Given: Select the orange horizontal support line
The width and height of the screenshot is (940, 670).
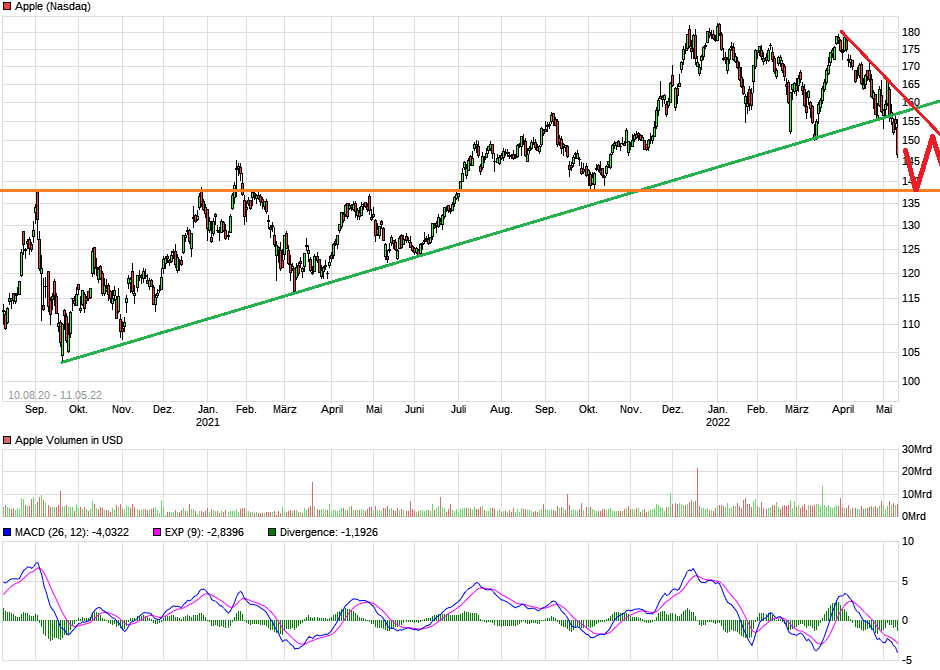Looking at the screenshot, I should pos(300,188).
